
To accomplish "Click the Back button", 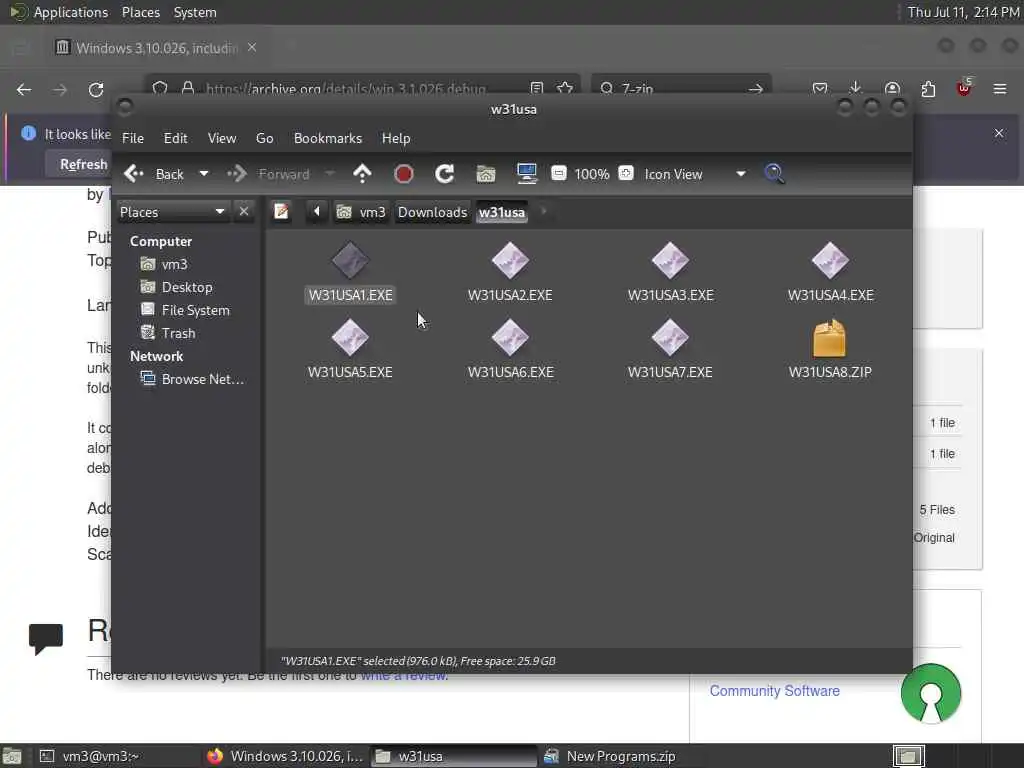I will click(155, 174).
